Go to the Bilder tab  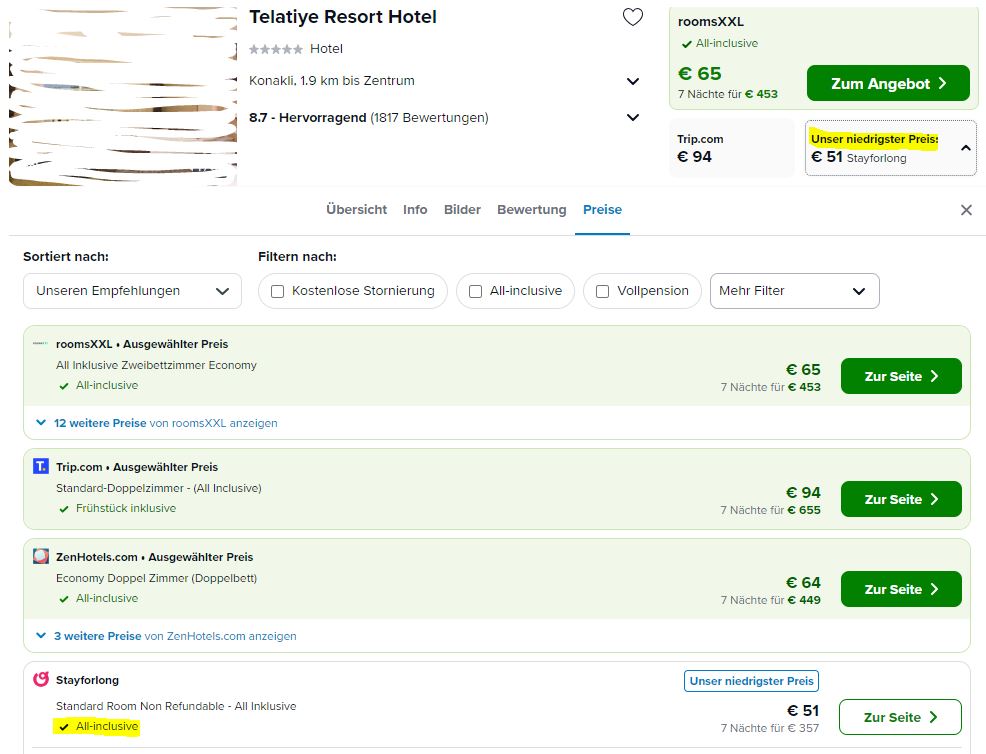[462, 210]
